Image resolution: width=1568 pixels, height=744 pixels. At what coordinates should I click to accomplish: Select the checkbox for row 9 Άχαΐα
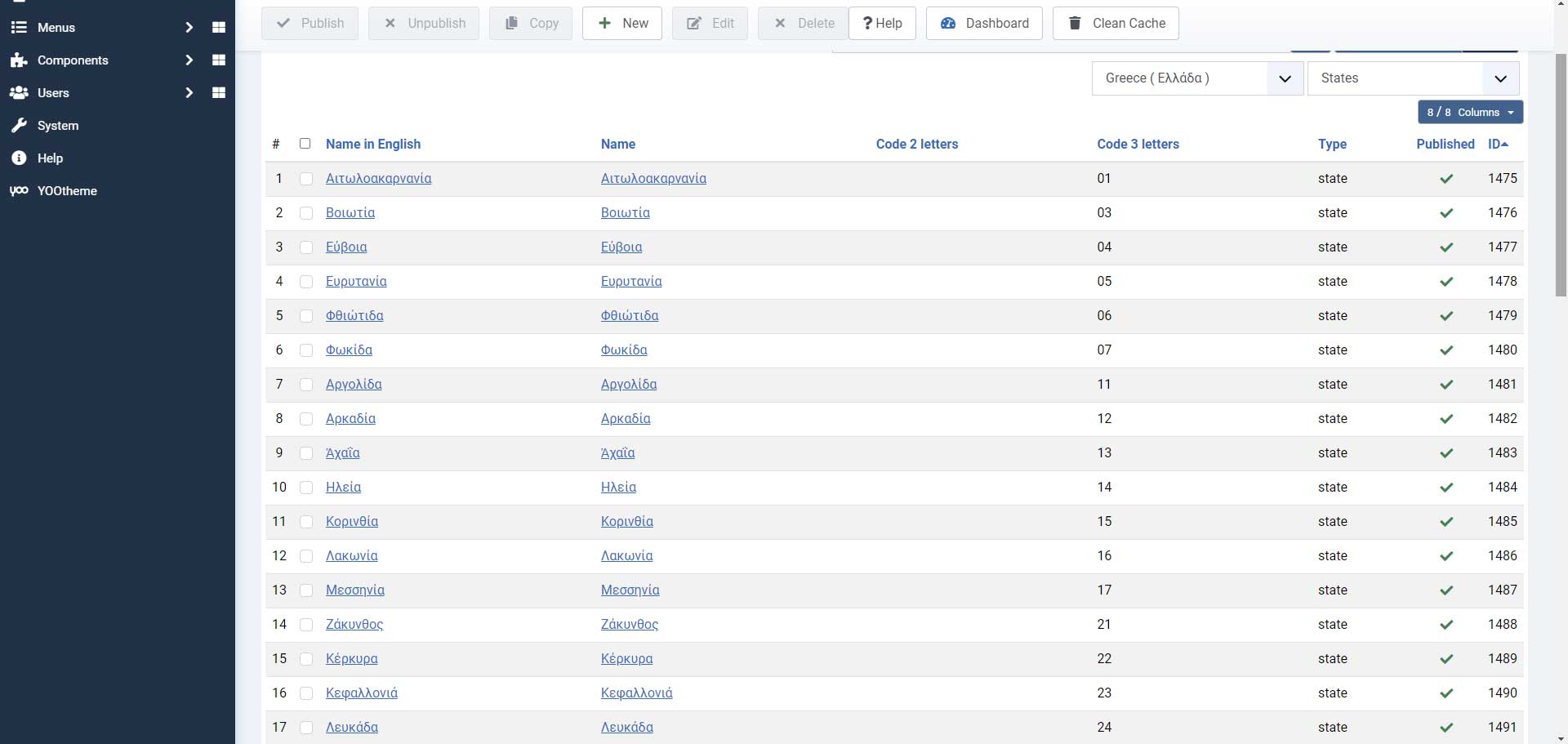pyautogui.click(x=306, y=453)
